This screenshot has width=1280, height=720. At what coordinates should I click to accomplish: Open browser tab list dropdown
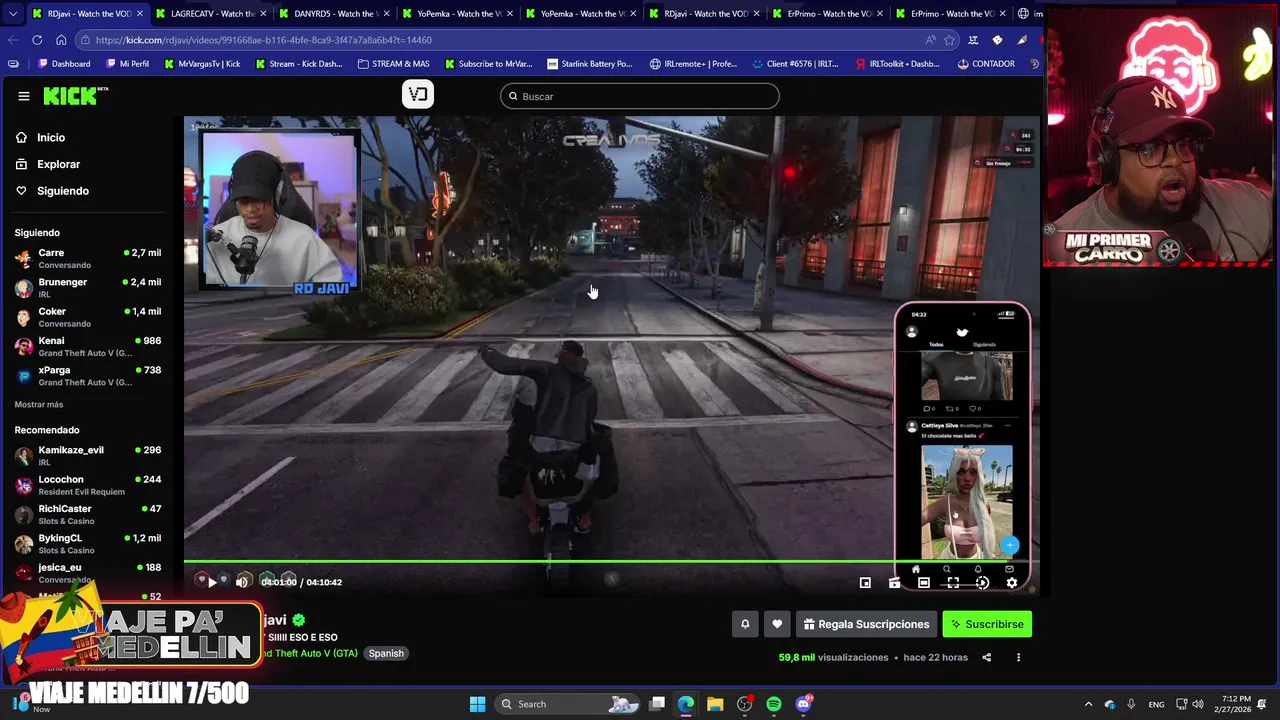pos(13,14)
